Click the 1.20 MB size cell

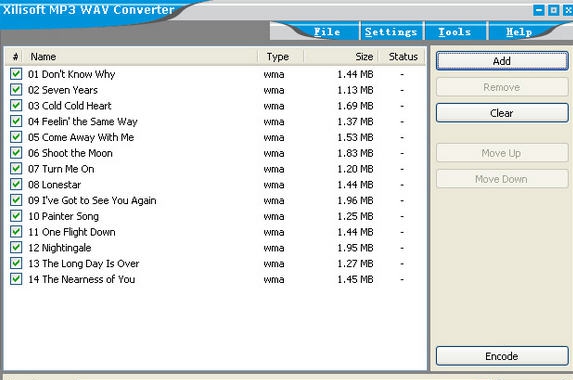click(x=355, y=169)
